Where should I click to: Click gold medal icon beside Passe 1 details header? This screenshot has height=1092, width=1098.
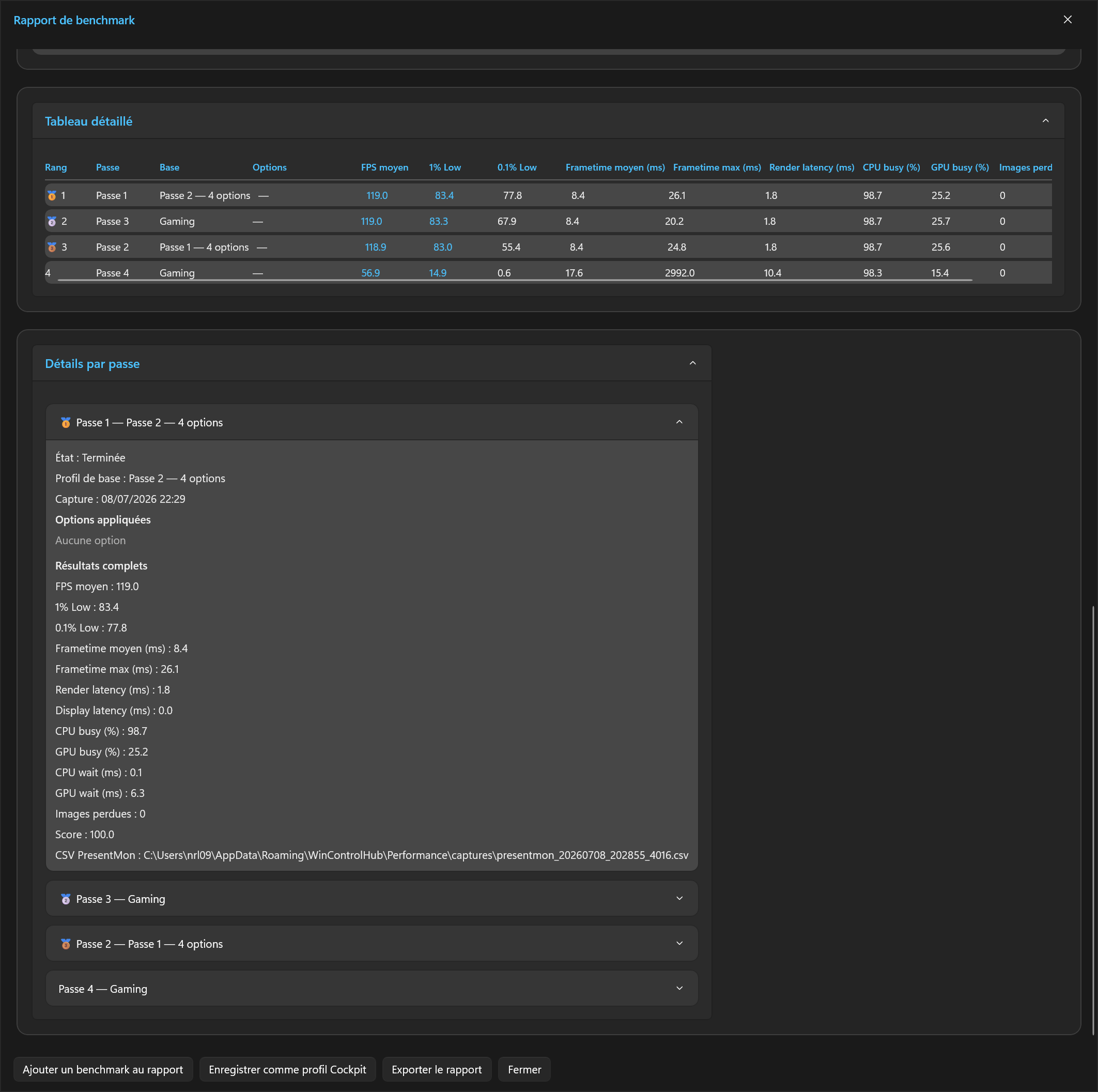65,422
